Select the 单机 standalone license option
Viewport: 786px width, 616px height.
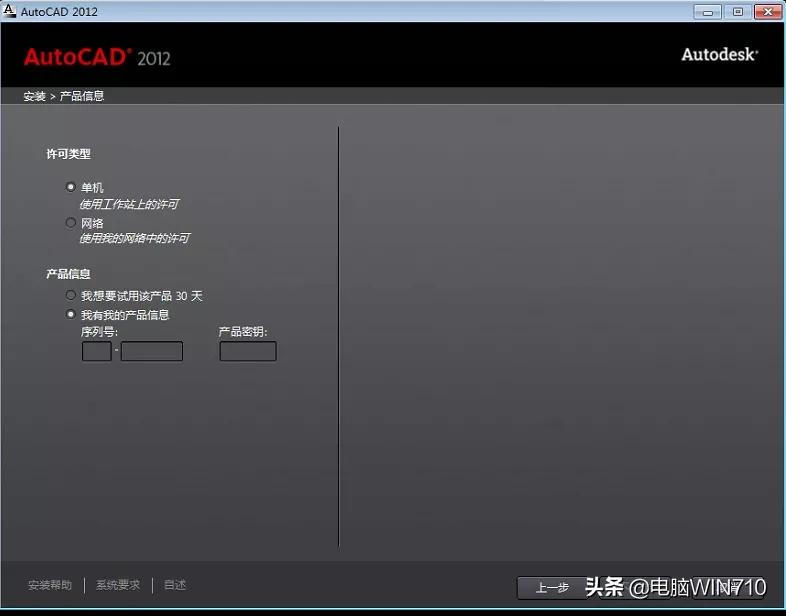(71, 187)
